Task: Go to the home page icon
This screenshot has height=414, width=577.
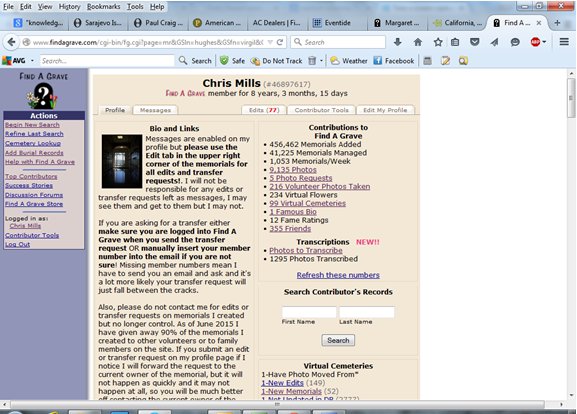Action: (x=418, y=42)
